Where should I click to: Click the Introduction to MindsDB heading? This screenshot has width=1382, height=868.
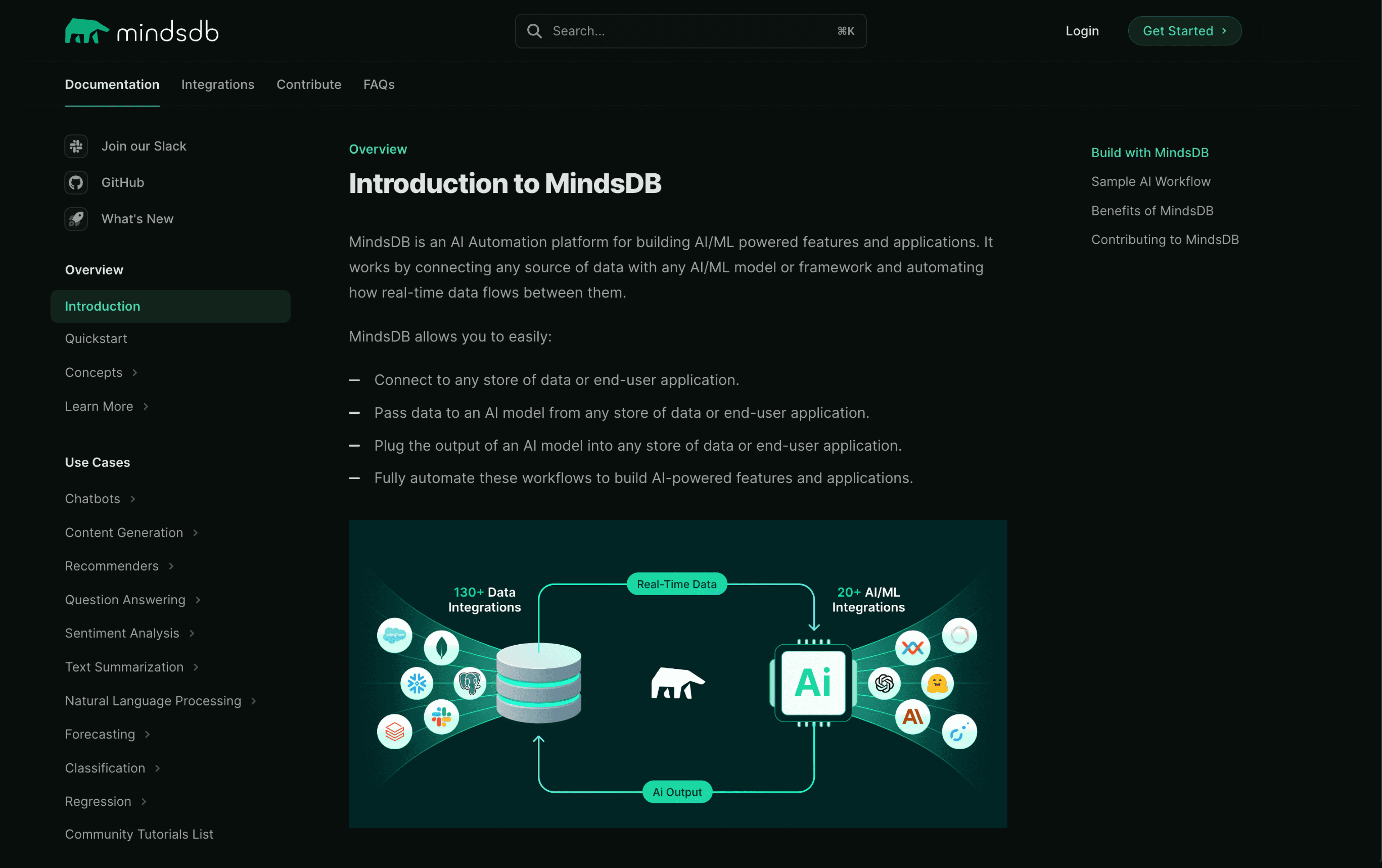point(505,183)
